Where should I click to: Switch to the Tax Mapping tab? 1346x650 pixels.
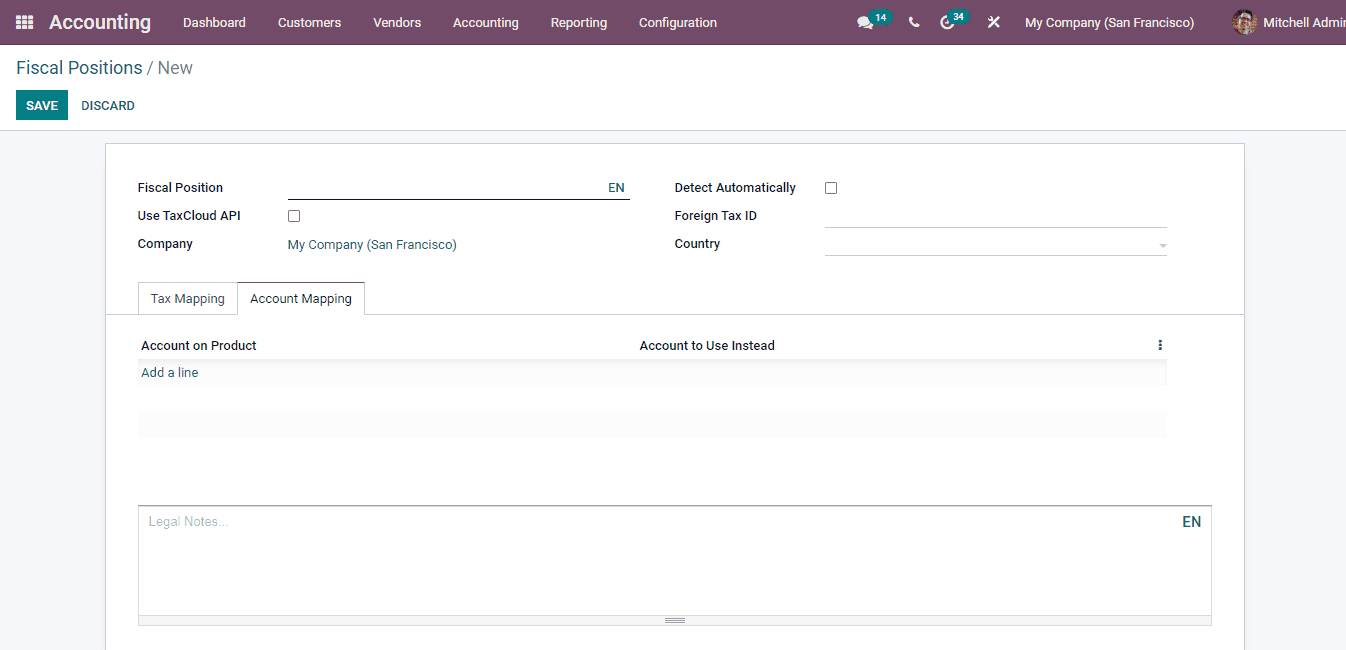coord(187,298)
